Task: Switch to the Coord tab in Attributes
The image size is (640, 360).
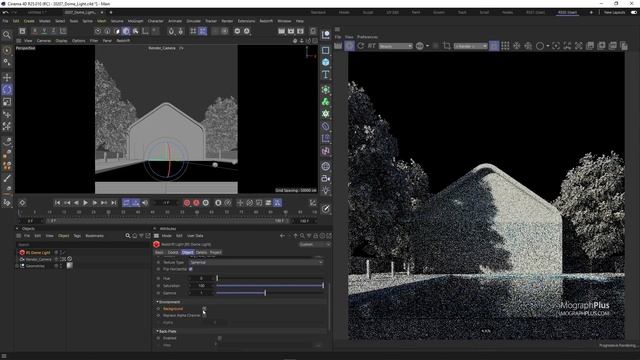Action: tap(173, 252)
